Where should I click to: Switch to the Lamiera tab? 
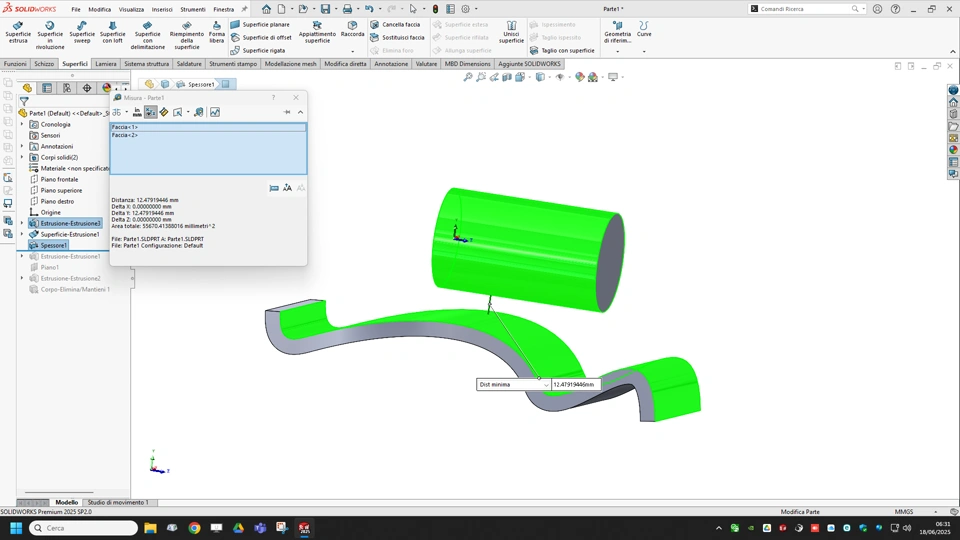pyautogui.click(x=106, y=64)
